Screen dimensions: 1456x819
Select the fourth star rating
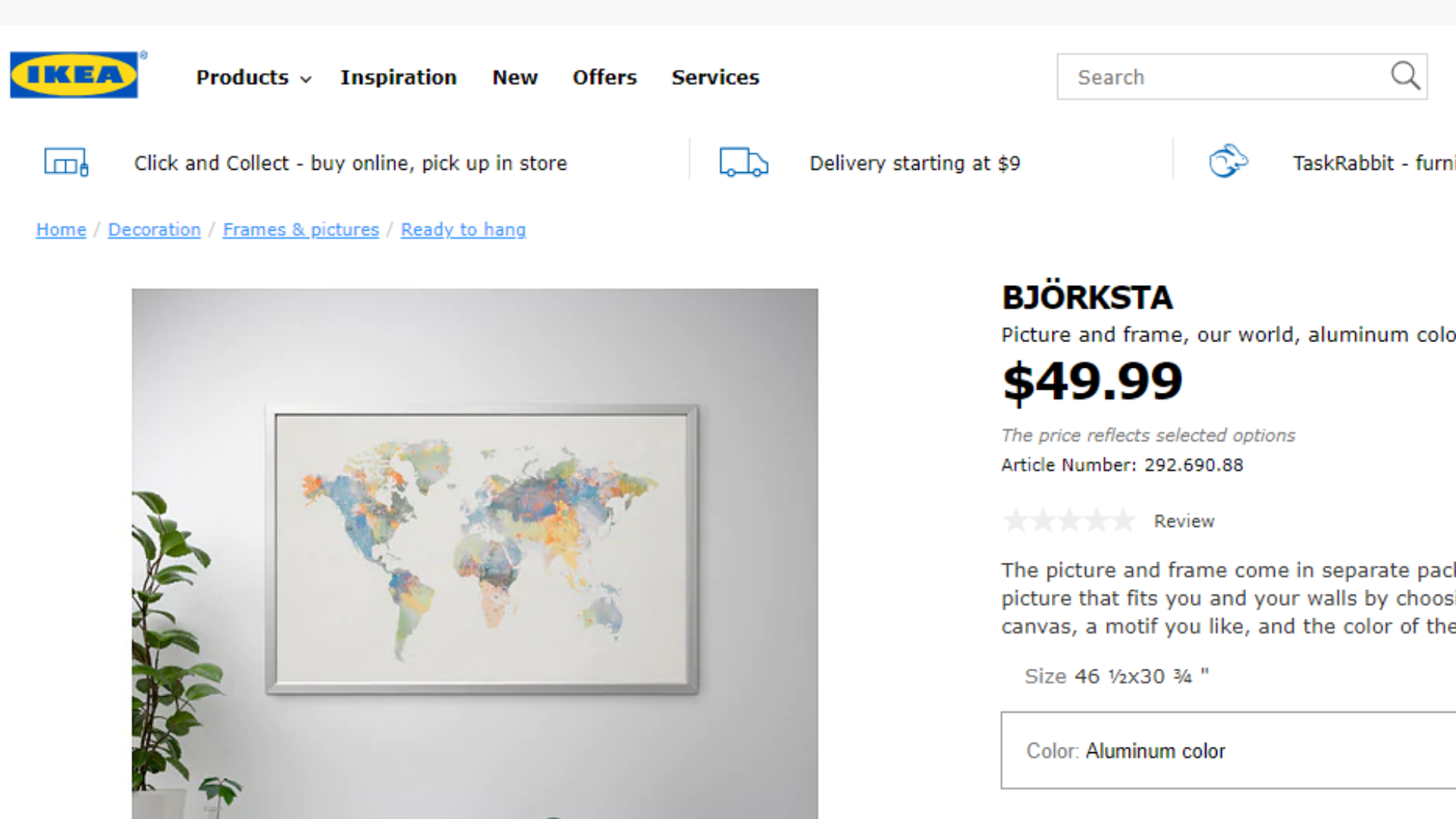[x=1097, y=520]
